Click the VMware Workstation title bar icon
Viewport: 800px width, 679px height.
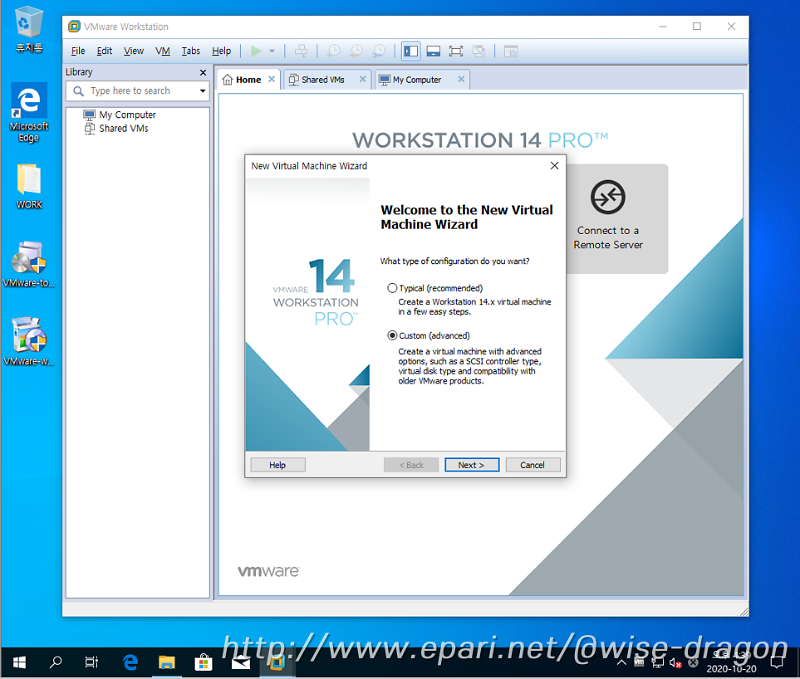[74, 27]
